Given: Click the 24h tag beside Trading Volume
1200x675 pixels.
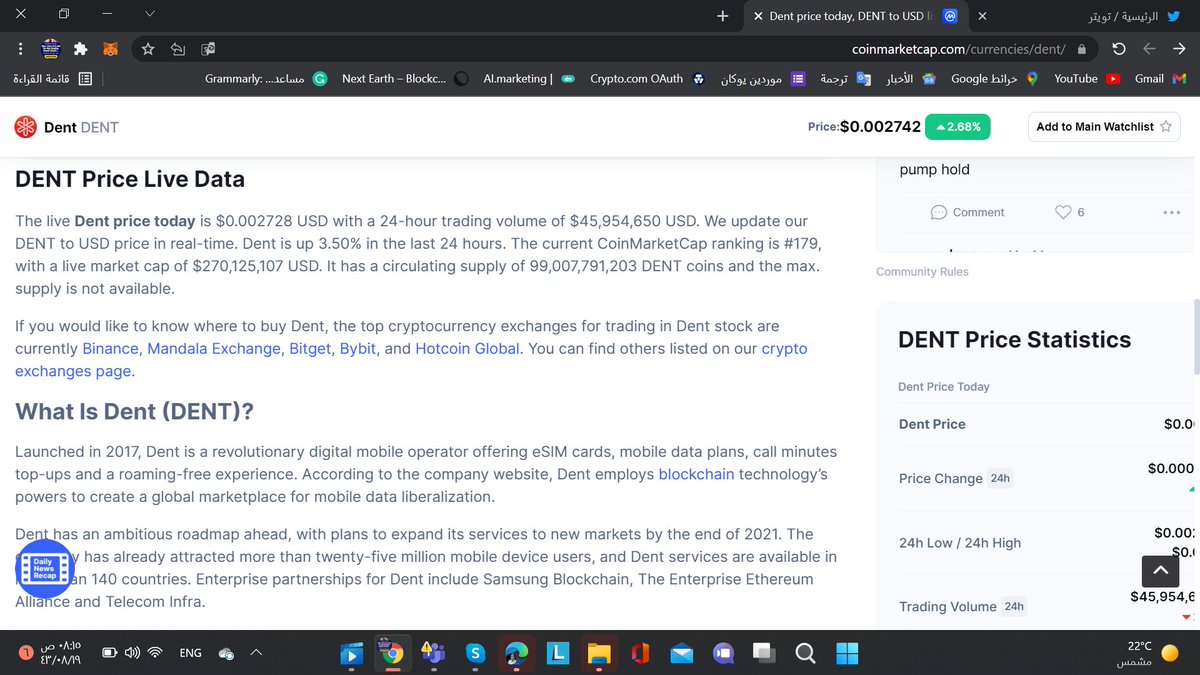Looking at the screenshot, I should point(1014,606).
